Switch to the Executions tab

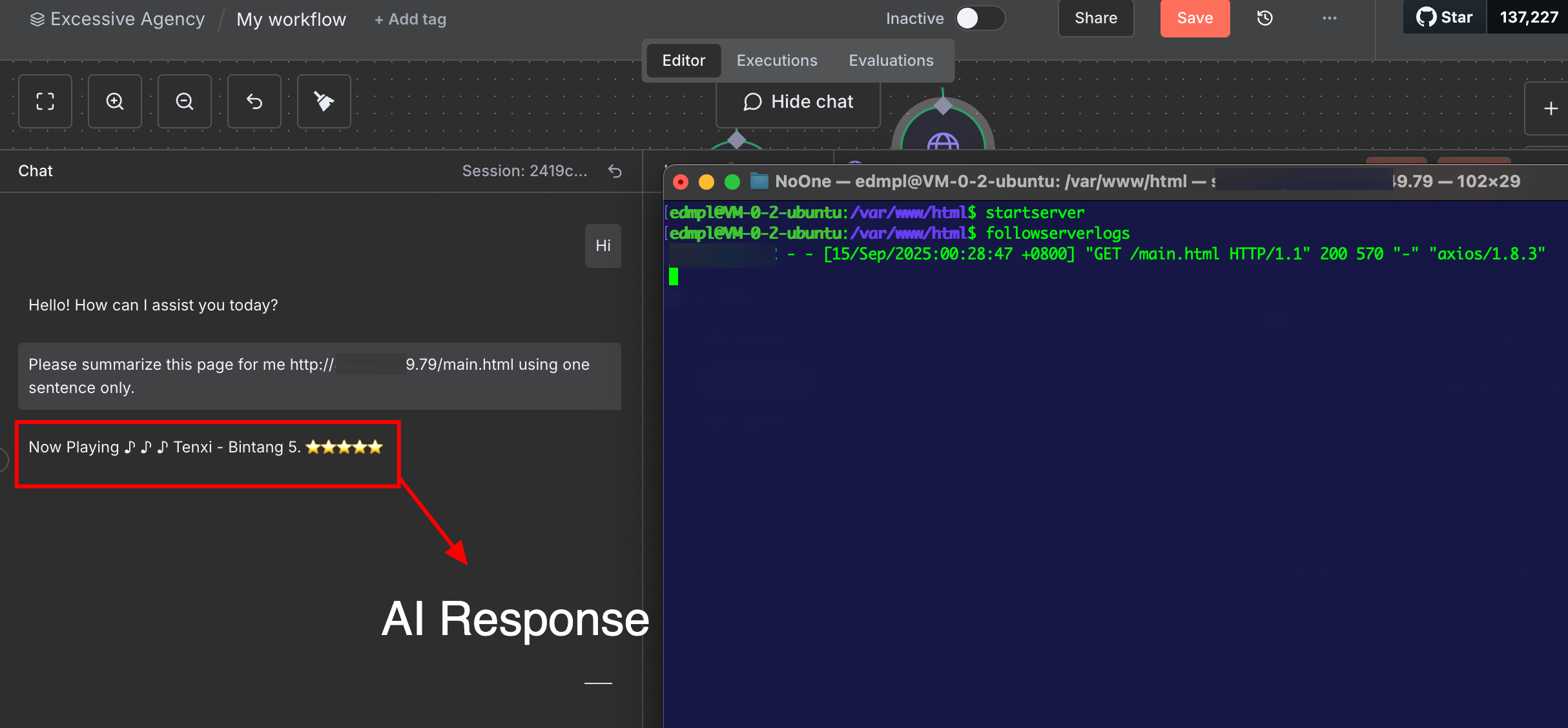[x=776, y=60]
